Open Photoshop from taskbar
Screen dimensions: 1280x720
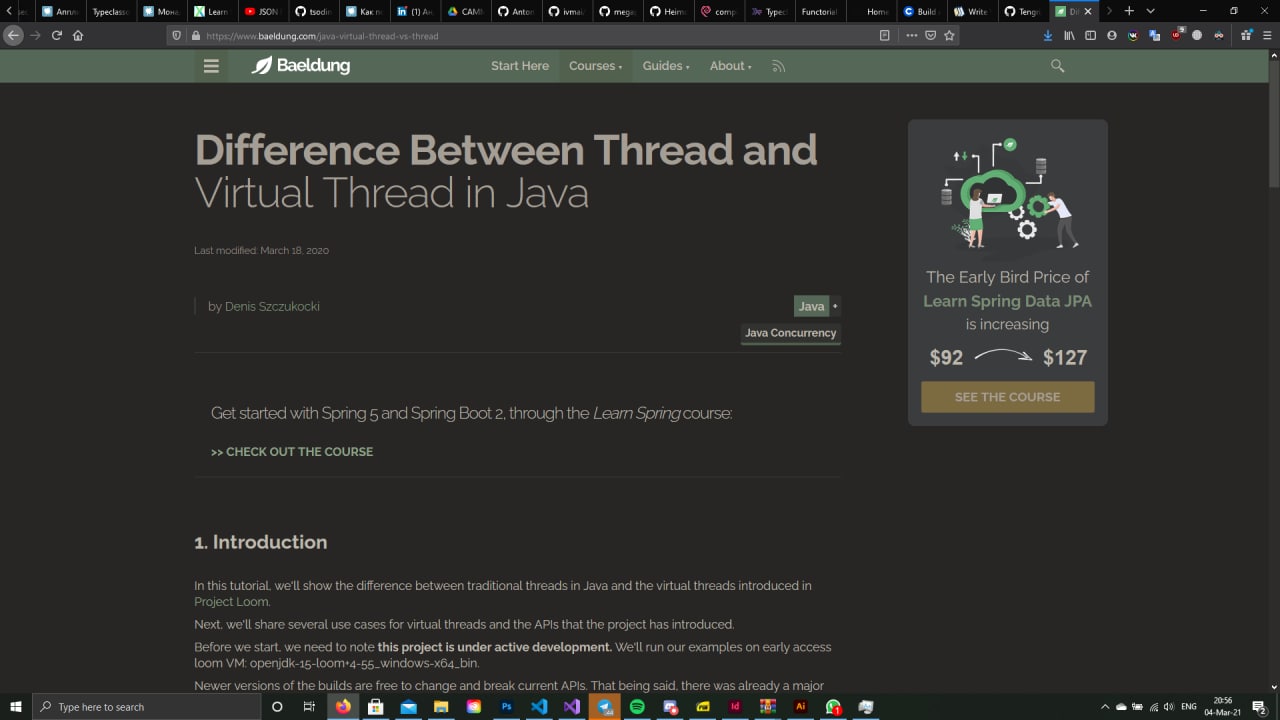coord(506,707)
